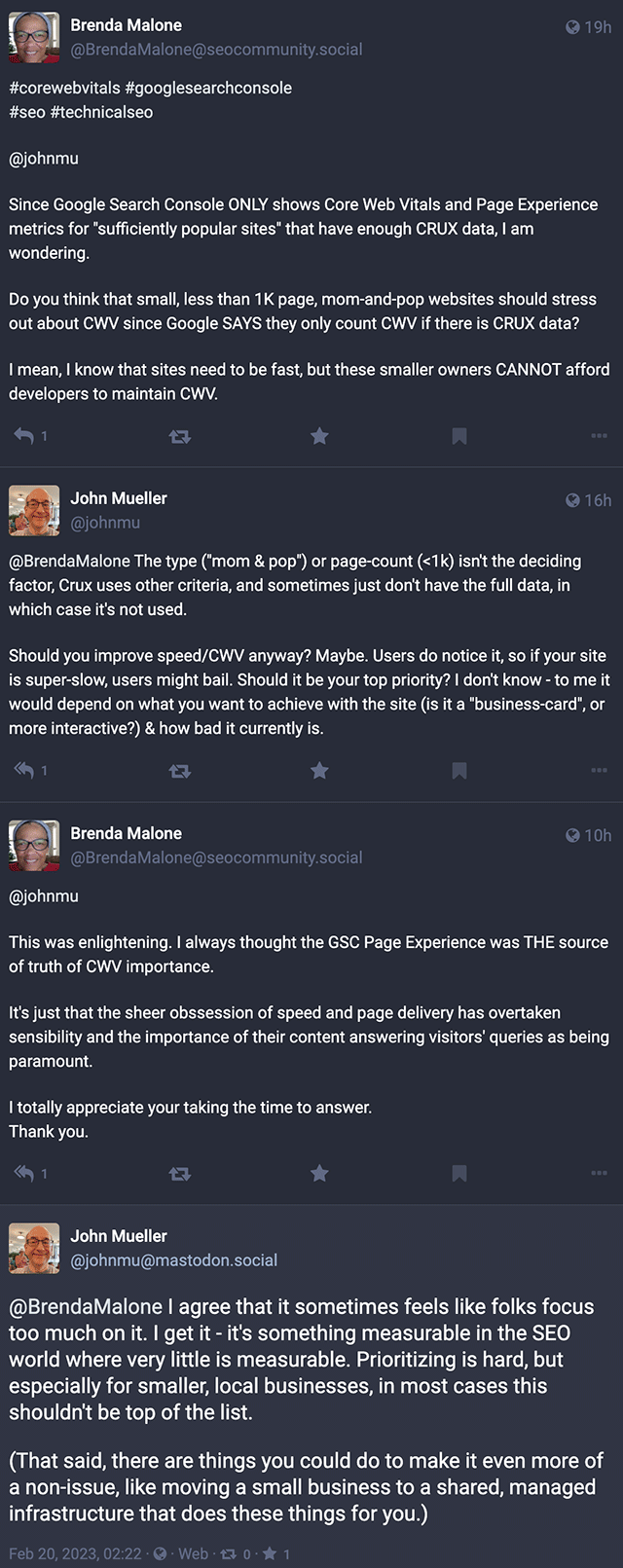Bookmark Brenda's first post about Core Web Vitals
The width and height of the screenshot is (623, 1568).
tap(458, 436)
